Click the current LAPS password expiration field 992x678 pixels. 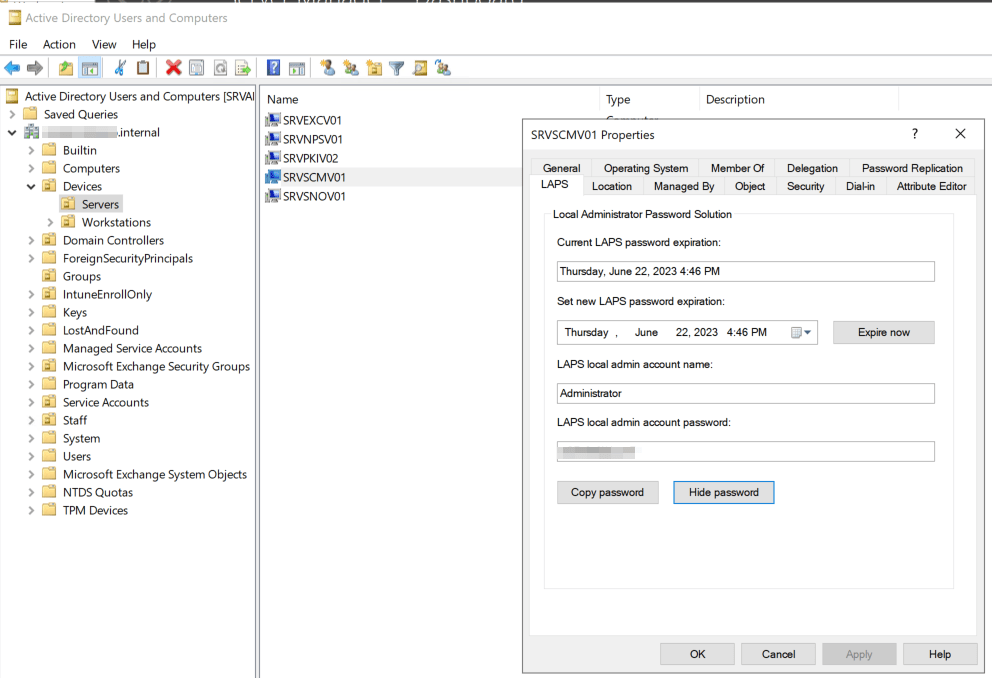coord(745,271)
